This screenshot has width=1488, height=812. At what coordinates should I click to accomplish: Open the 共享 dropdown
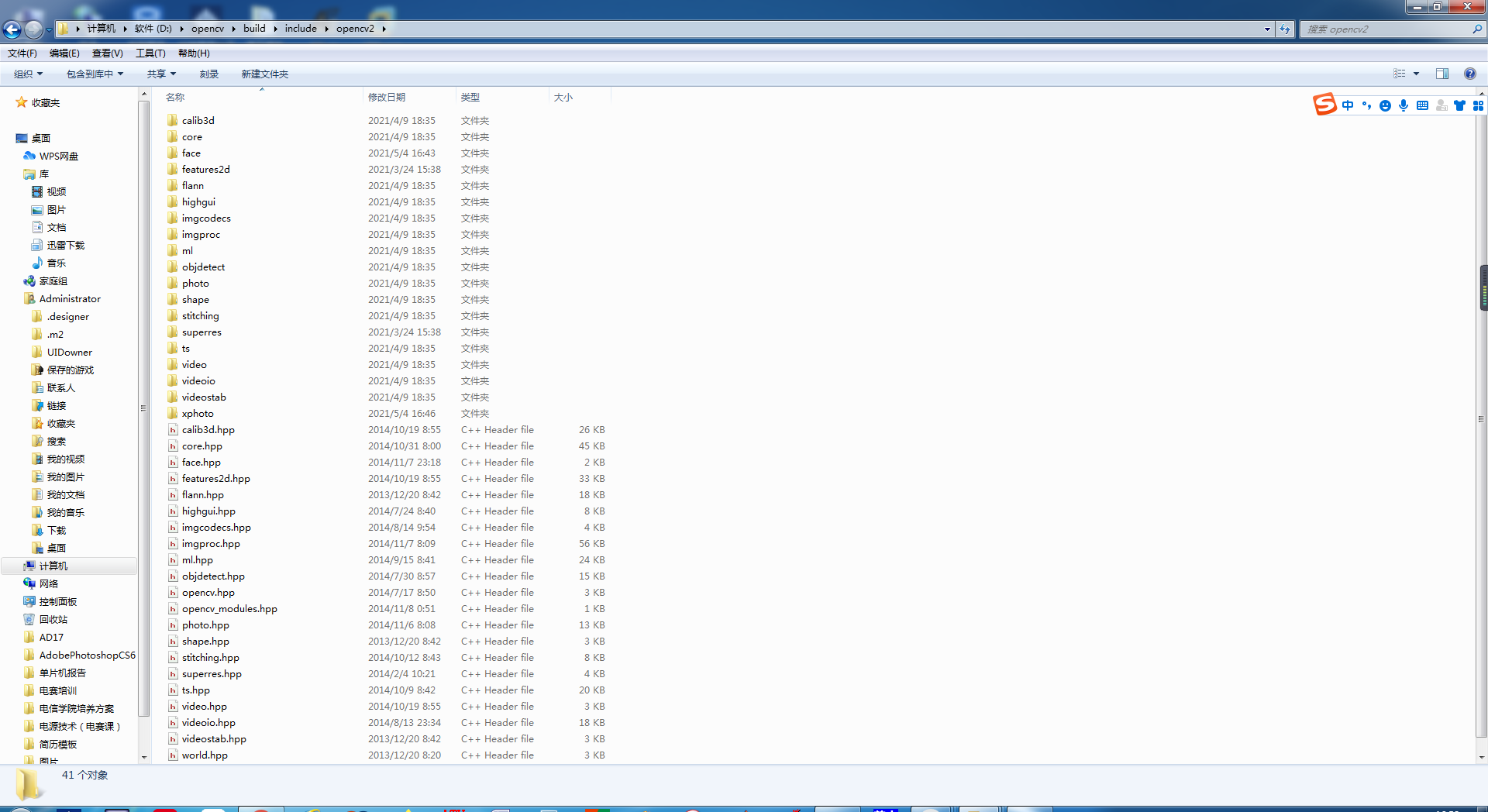(161, 74)
